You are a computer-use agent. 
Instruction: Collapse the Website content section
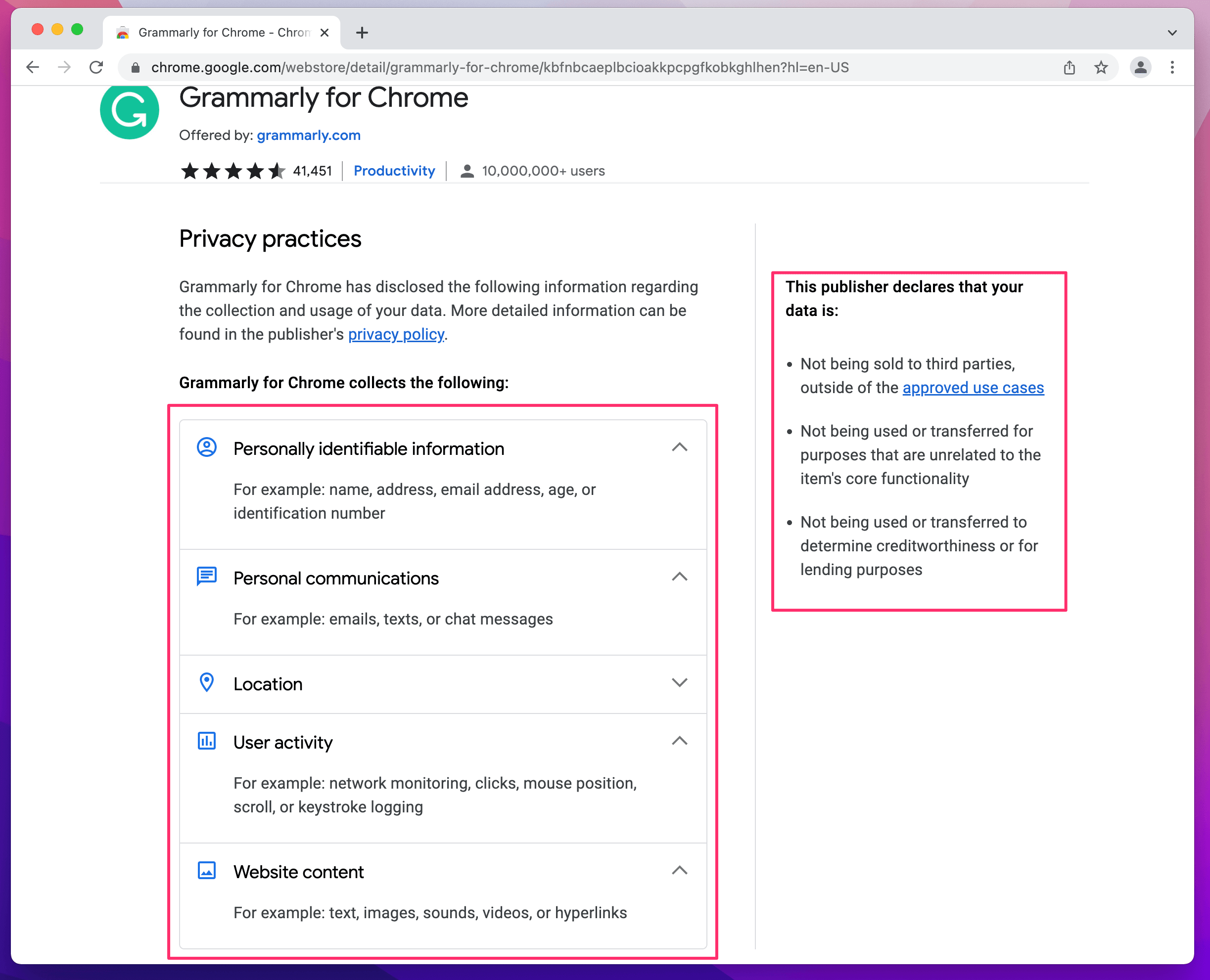(680, 871)
